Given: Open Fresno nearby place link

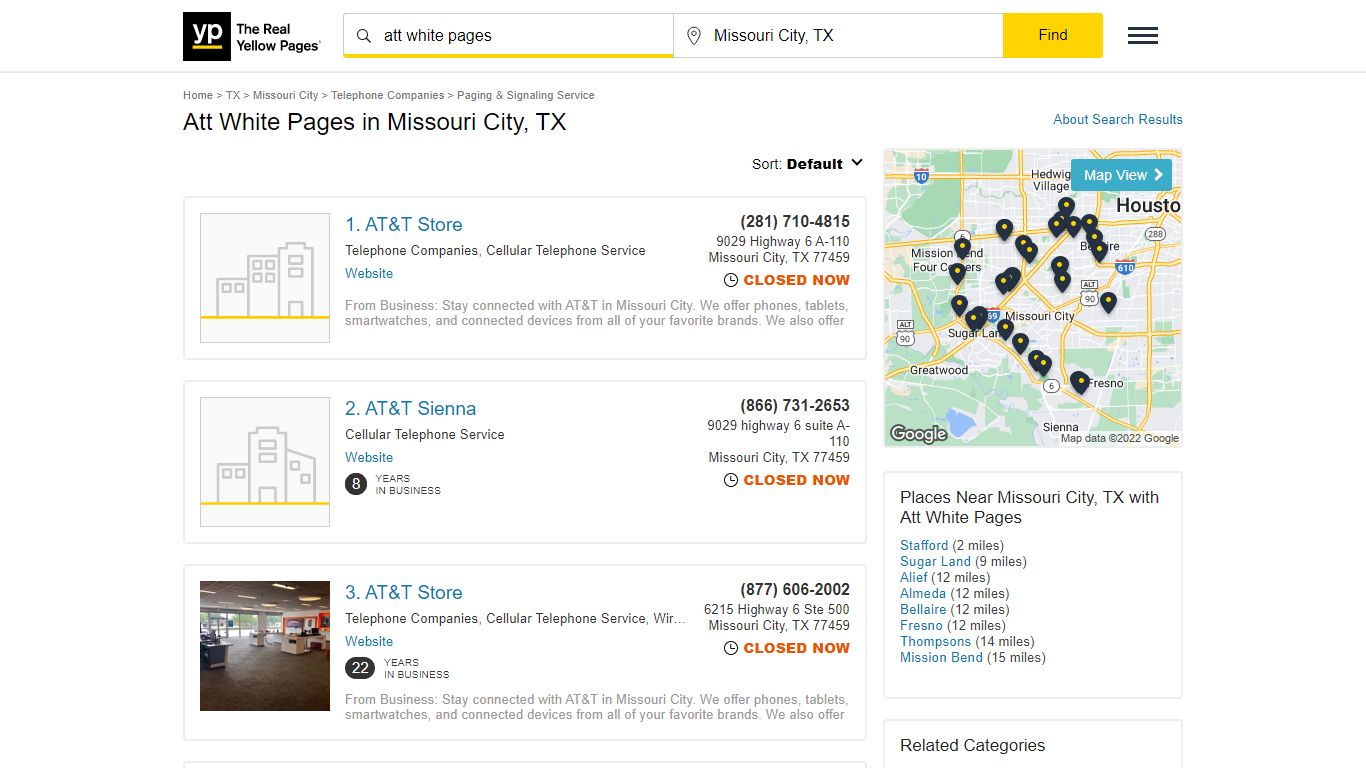Looking at the screenshot, I should 921,625.
